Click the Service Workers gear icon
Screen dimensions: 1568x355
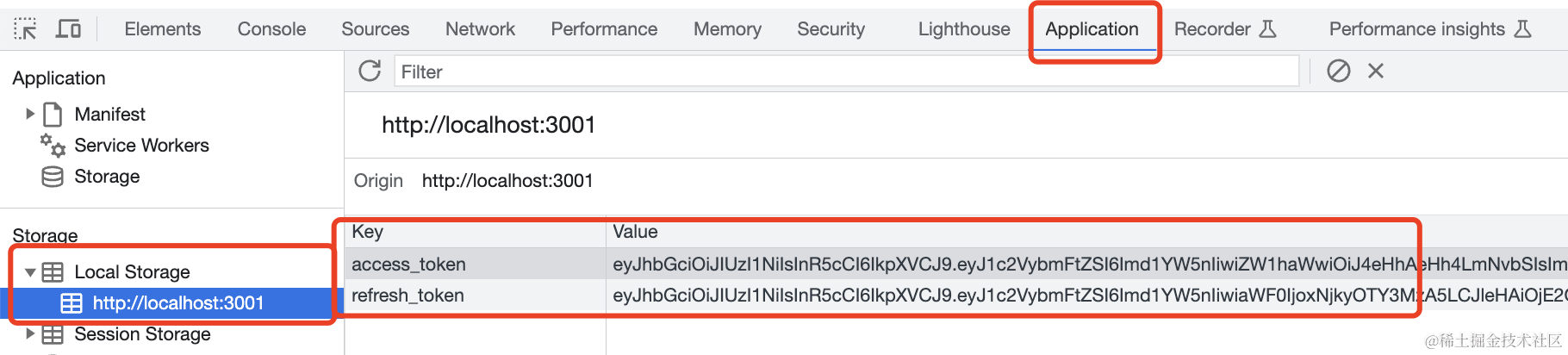click(53, 146)
